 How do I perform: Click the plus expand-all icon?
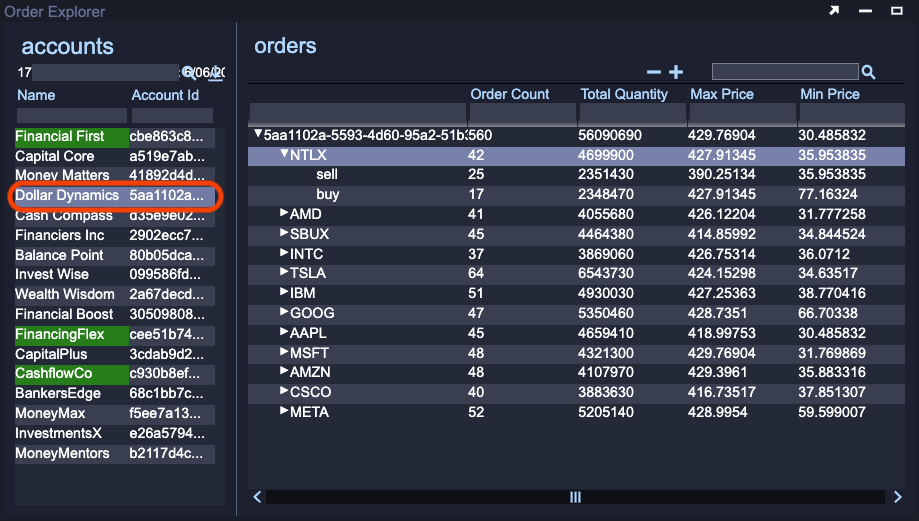coord(676,72)
